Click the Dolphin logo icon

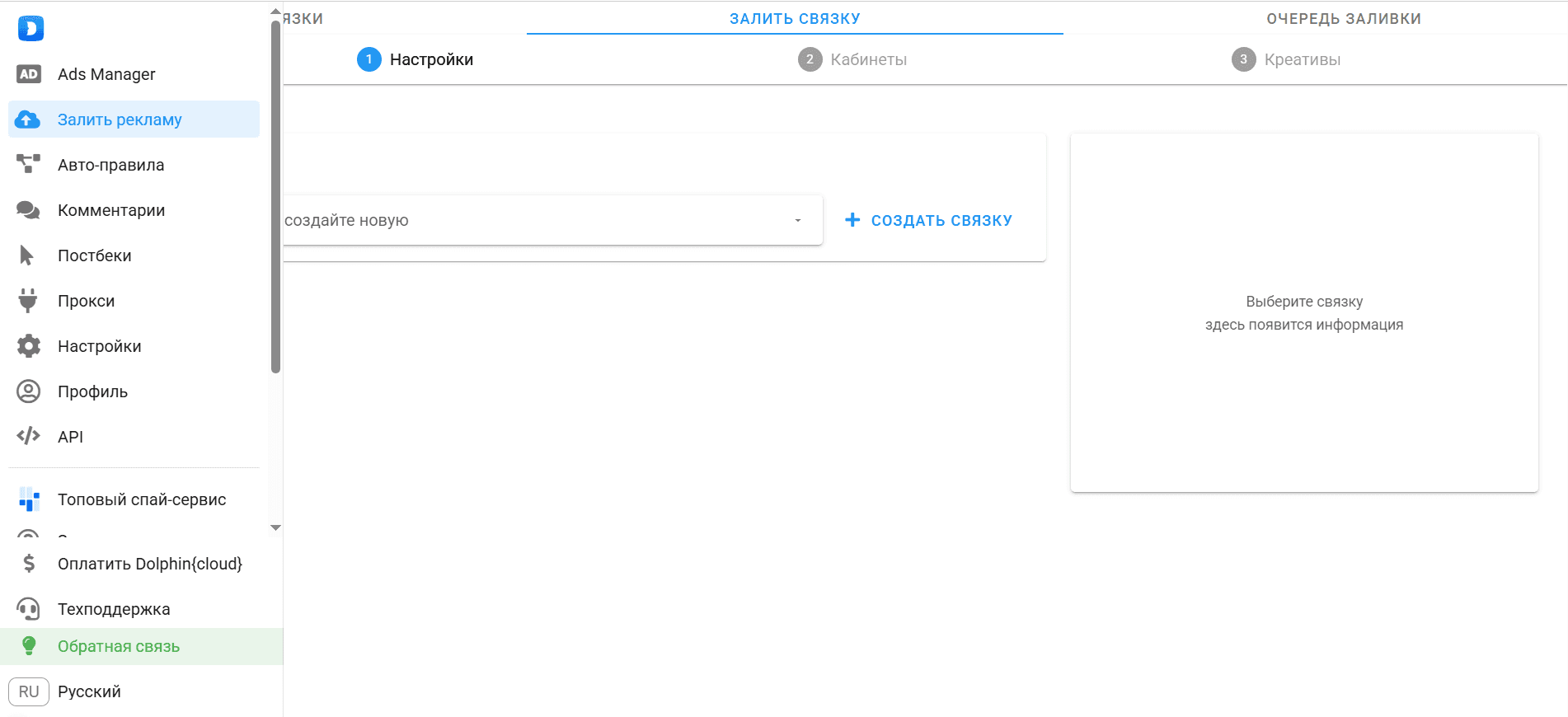tap(31, 29)
